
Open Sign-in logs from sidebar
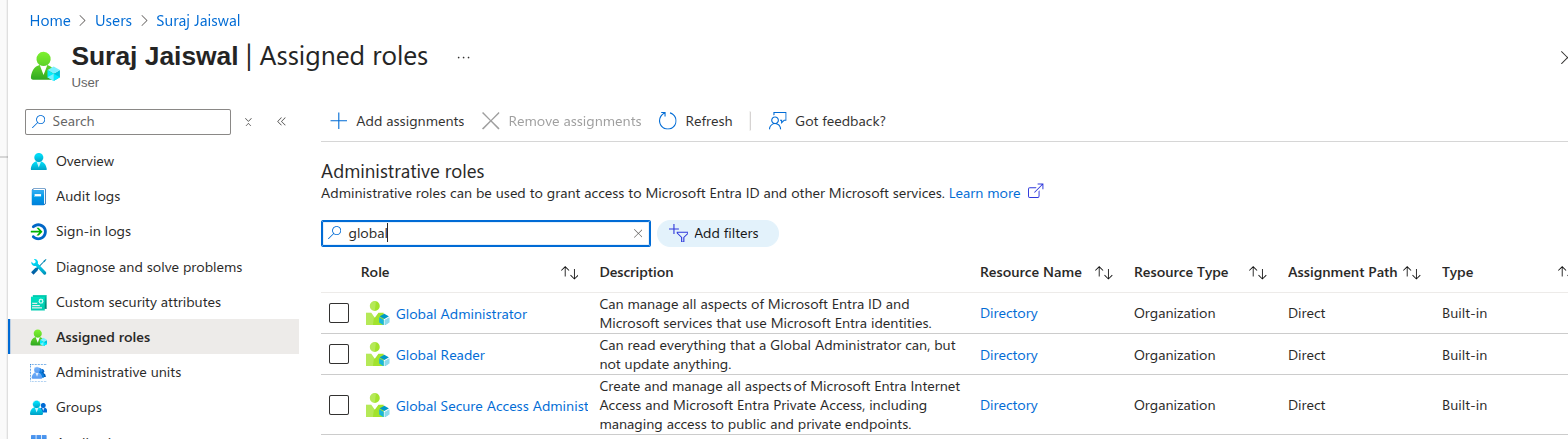click(x=93, y=231)
